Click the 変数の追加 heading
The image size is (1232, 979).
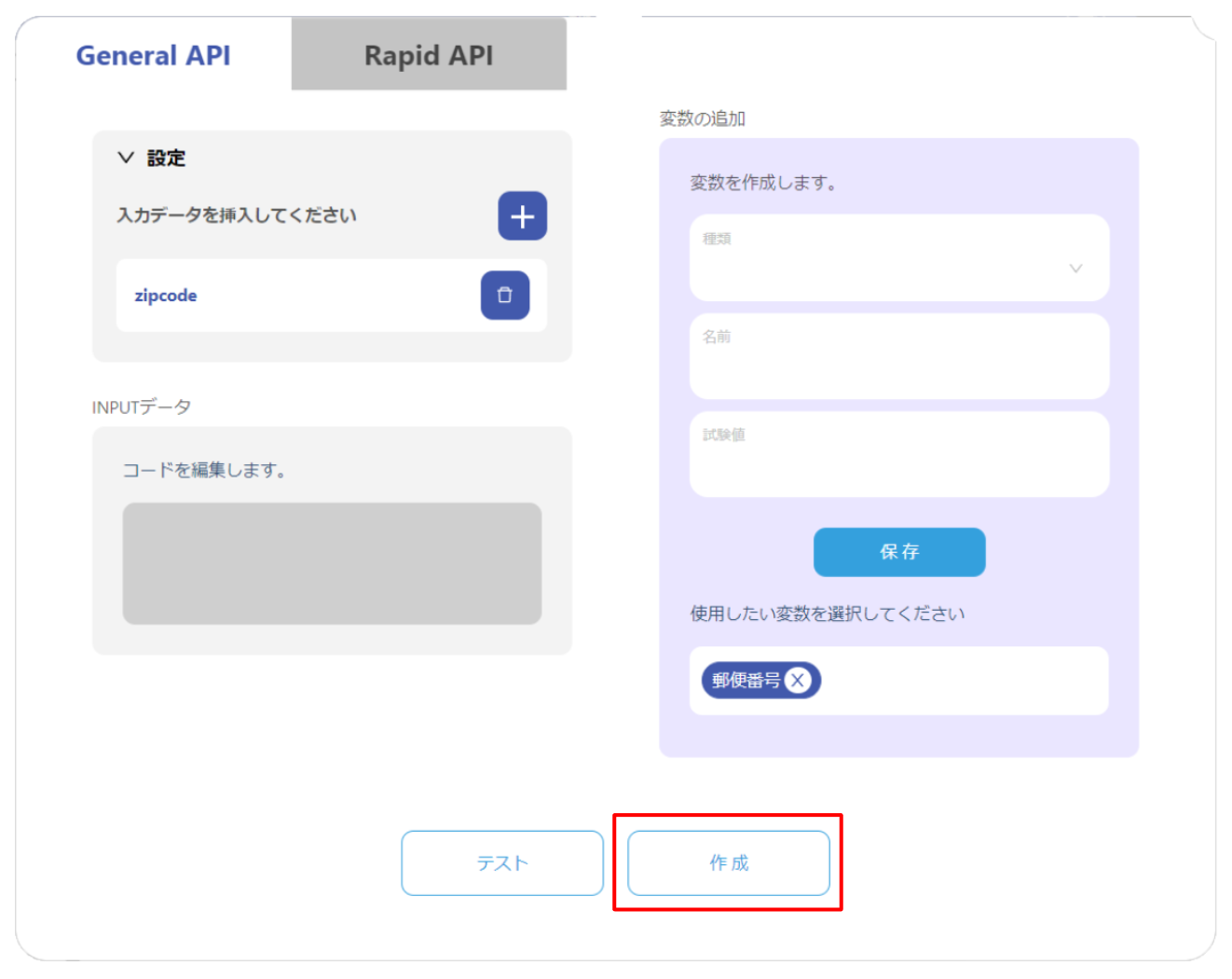[703, 118]
